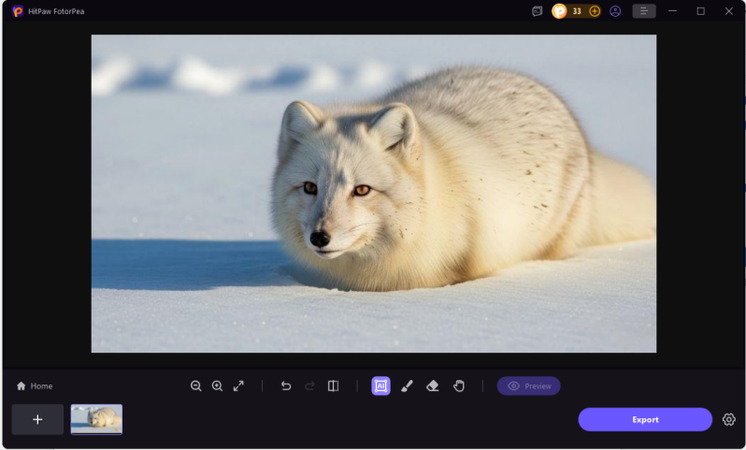Click the zoom in magnifier icon

point(217,386)
